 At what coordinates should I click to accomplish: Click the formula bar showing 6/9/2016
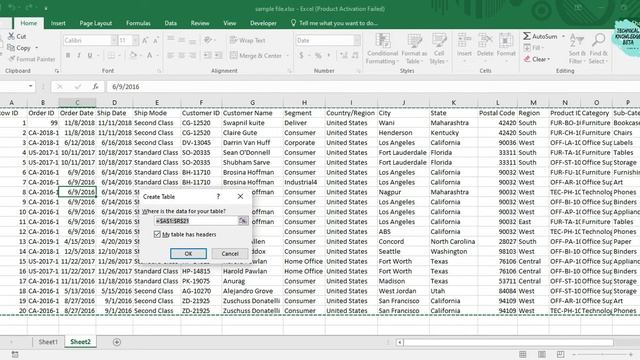373,87
